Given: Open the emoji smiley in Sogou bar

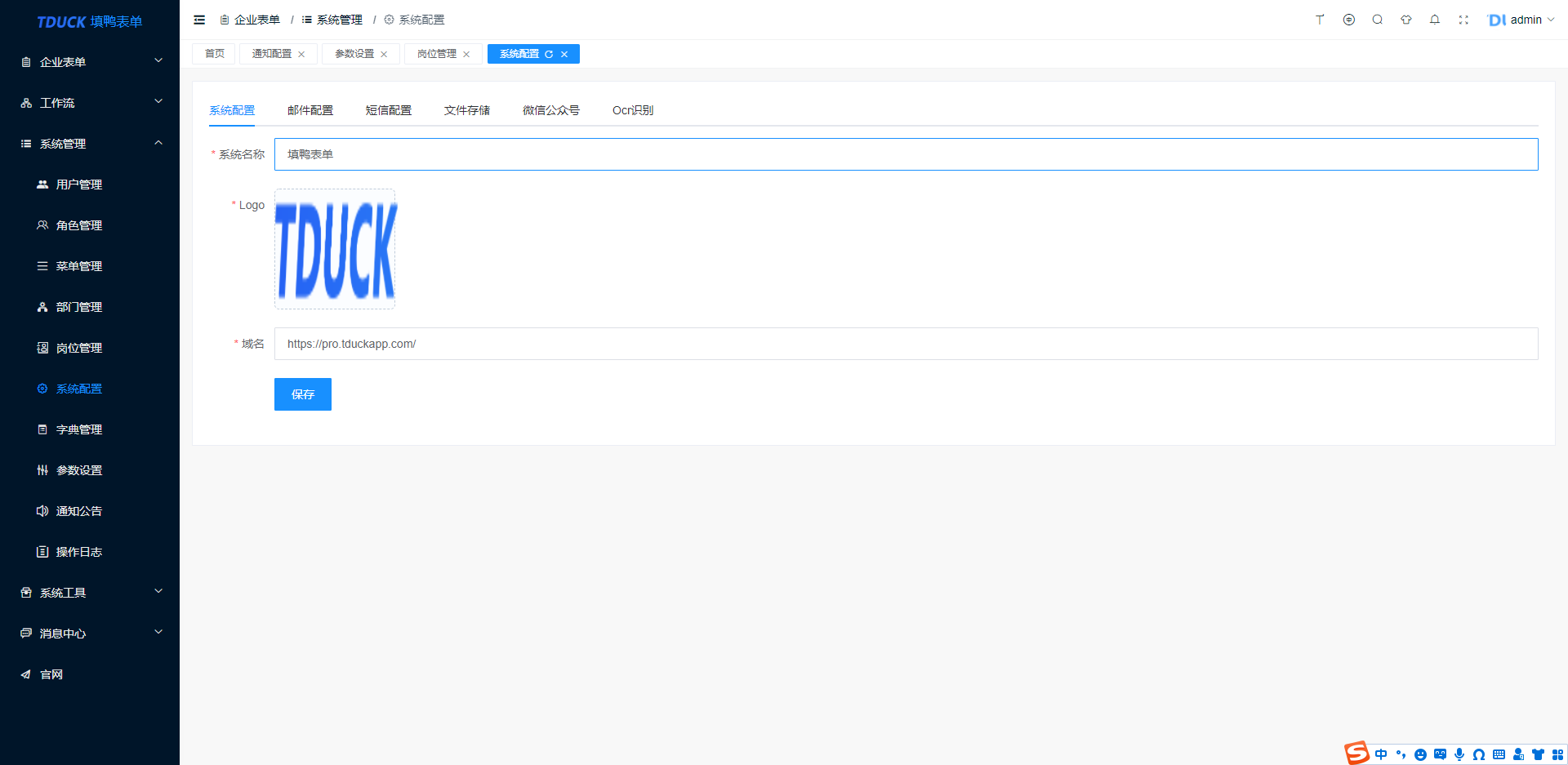Looking at the screenshot, I should click(x=1420, y=754).
